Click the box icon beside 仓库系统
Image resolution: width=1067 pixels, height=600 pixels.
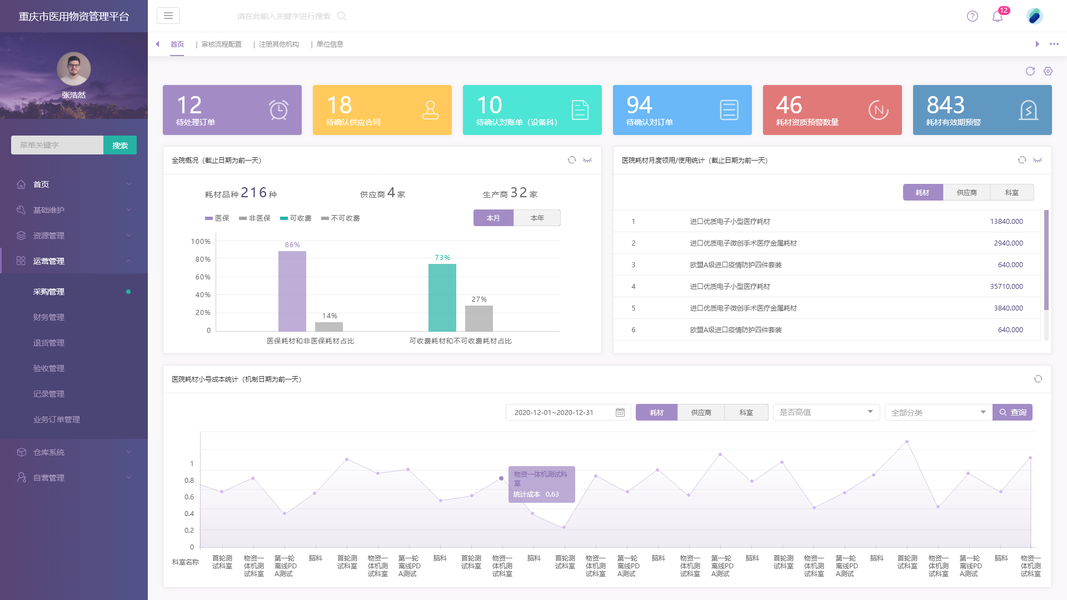point(21,452)
